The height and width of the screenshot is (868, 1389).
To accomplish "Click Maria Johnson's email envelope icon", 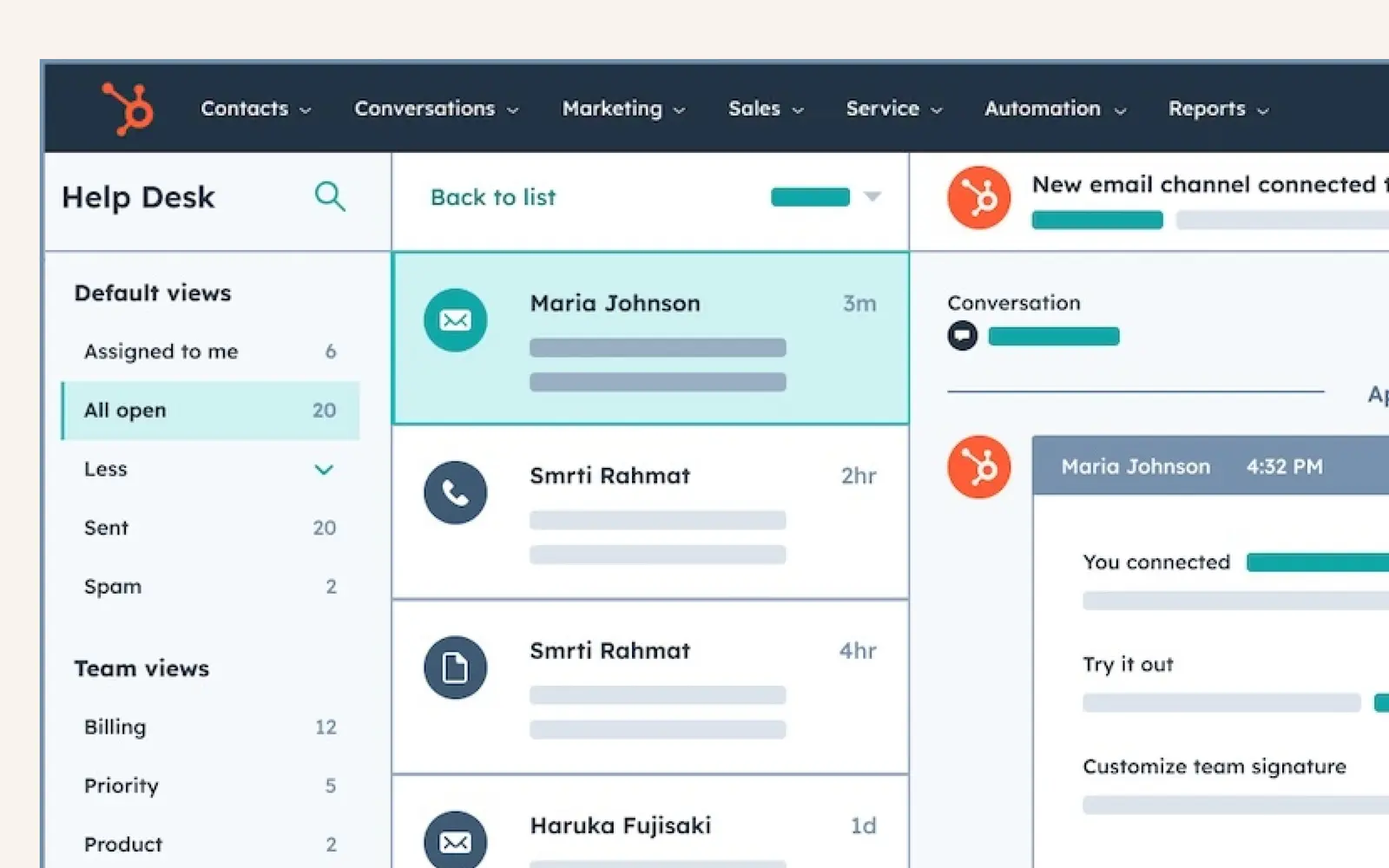I will (455, 320).
